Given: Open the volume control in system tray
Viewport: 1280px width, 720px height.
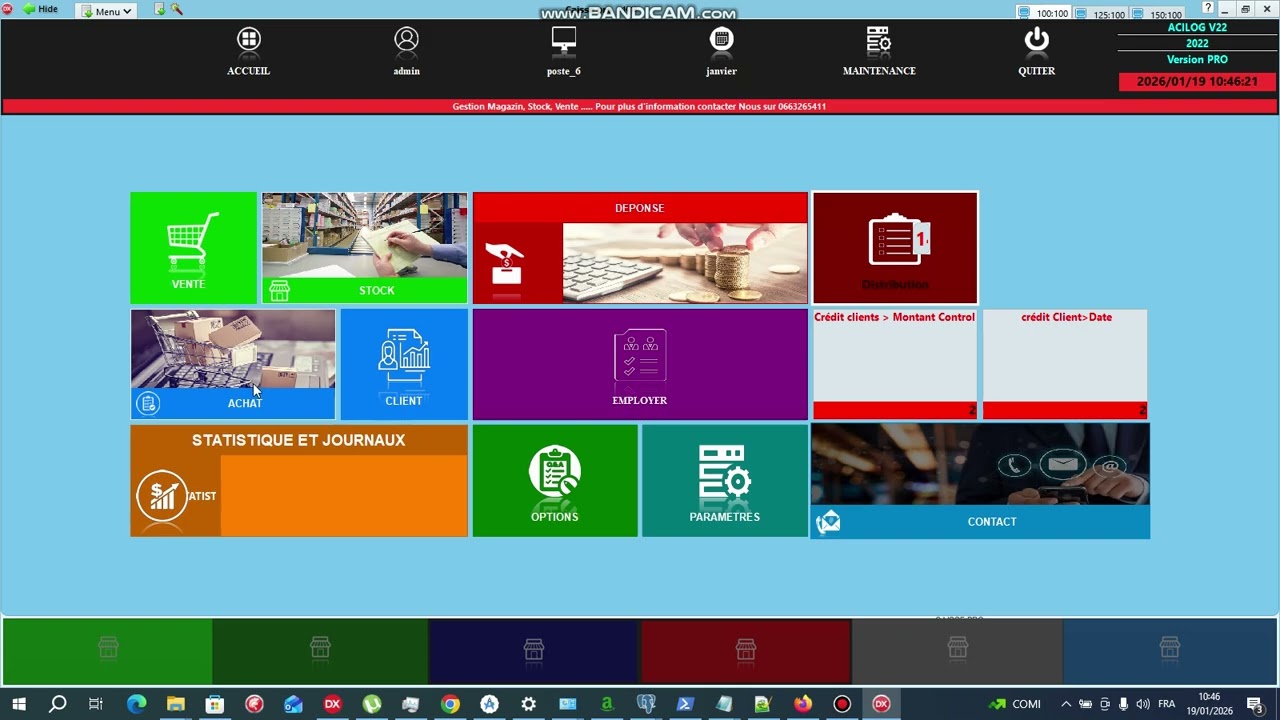Looking at the screenshot, I should pyautogui.click(x=1142, y=704).
